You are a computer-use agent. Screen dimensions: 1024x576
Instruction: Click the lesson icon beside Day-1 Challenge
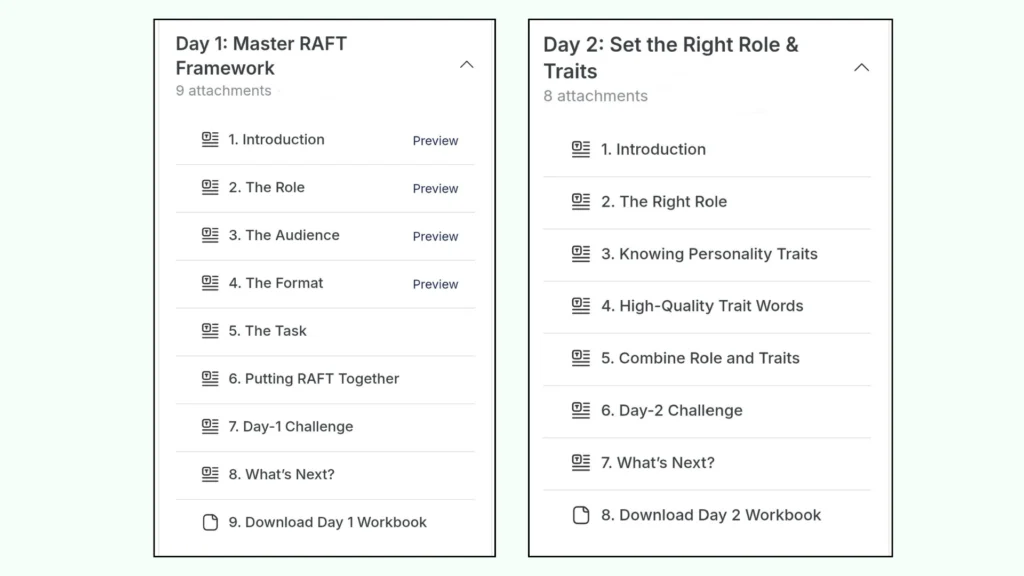210,427
